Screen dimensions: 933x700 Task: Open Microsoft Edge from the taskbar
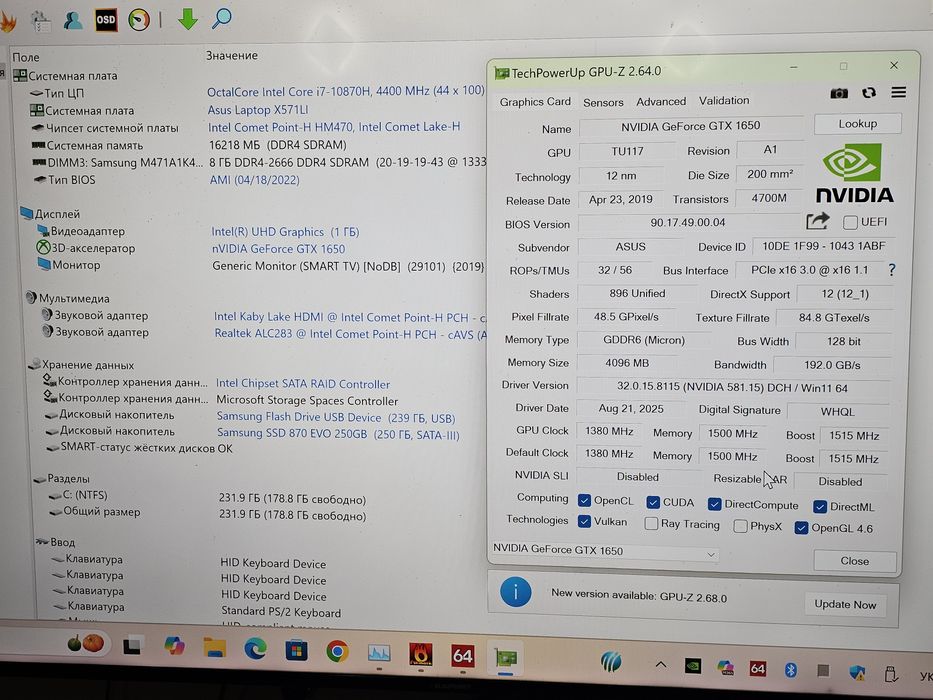coord(255,649)
